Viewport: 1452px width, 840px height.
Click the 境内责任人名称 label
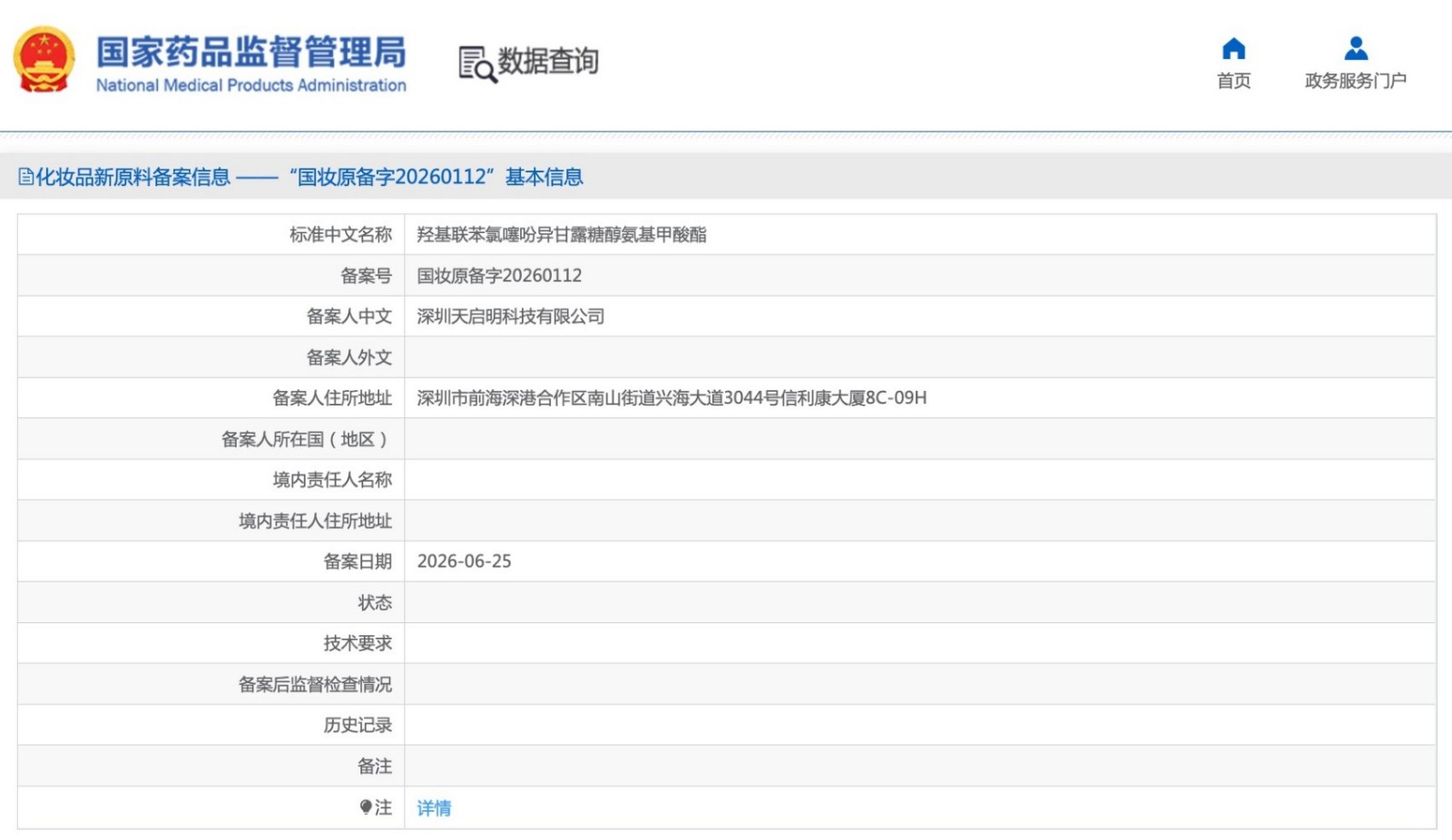click(332, 480)
